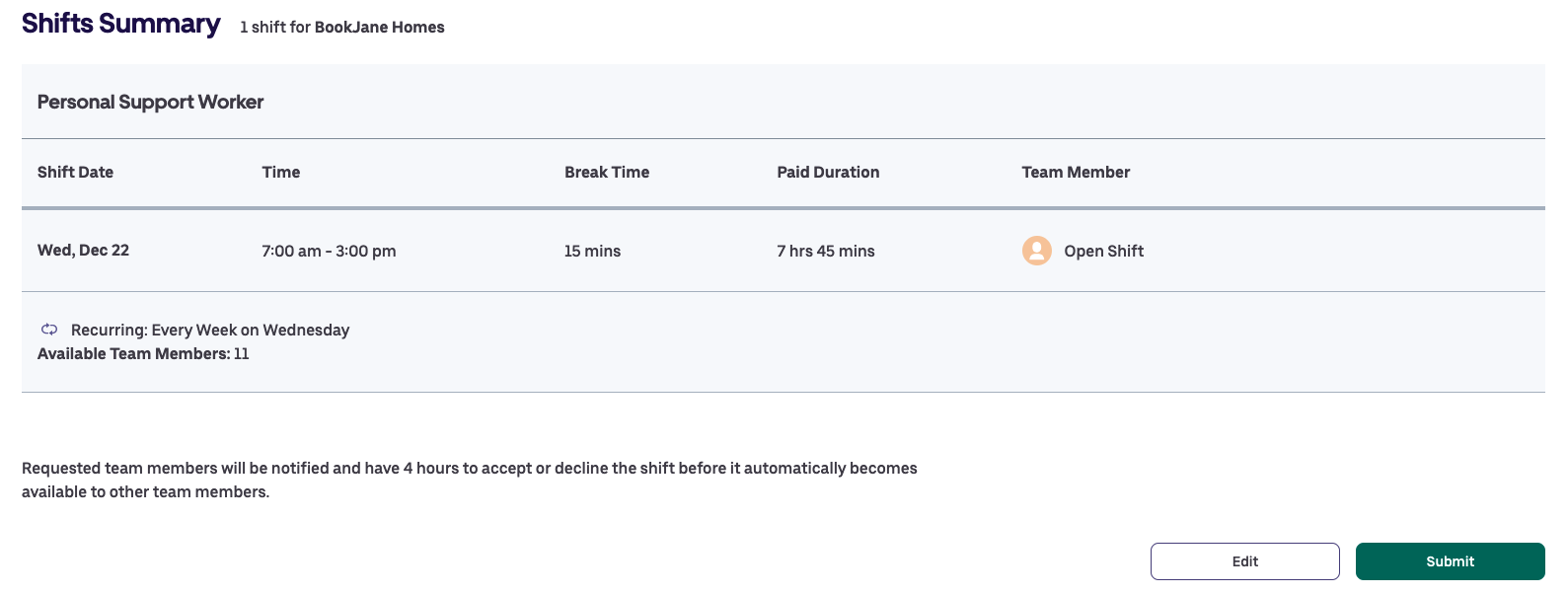Image resolution: width=1568 pixels, height=594 pixels.
Task: Click the Paid Duration column header
Action: [828, 172]
